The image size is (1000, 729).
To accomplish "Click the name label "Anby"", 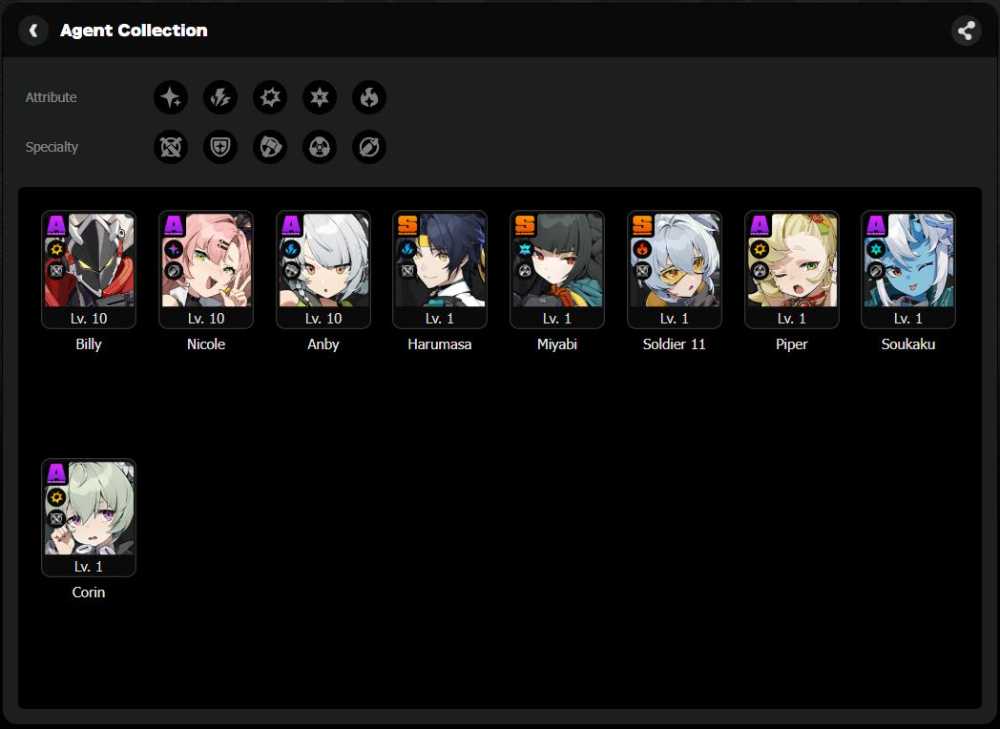I will [x=323, y=344].
